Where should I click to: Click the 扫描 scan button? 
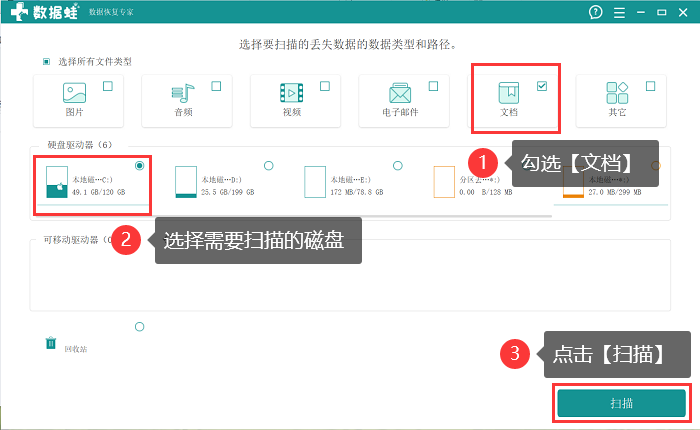[621, 403]
